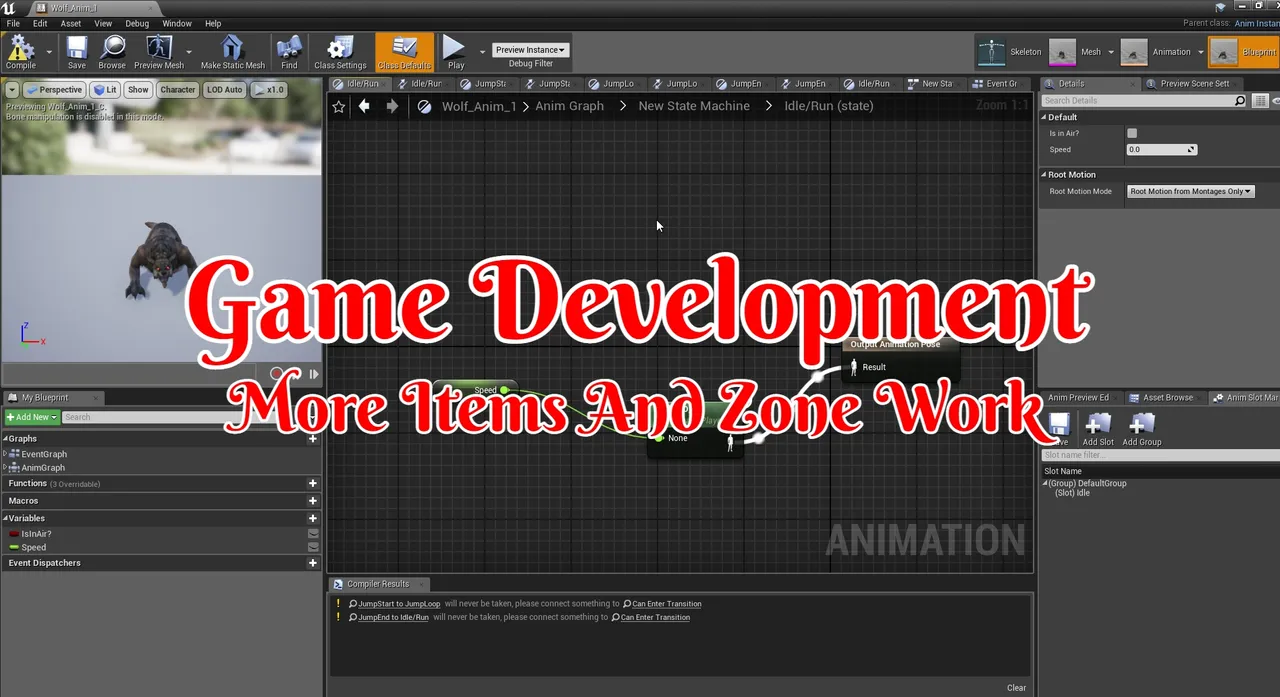Screen dimensions: 1280x697
Task: Compile the animation blueprint
Action: point(20,52)
